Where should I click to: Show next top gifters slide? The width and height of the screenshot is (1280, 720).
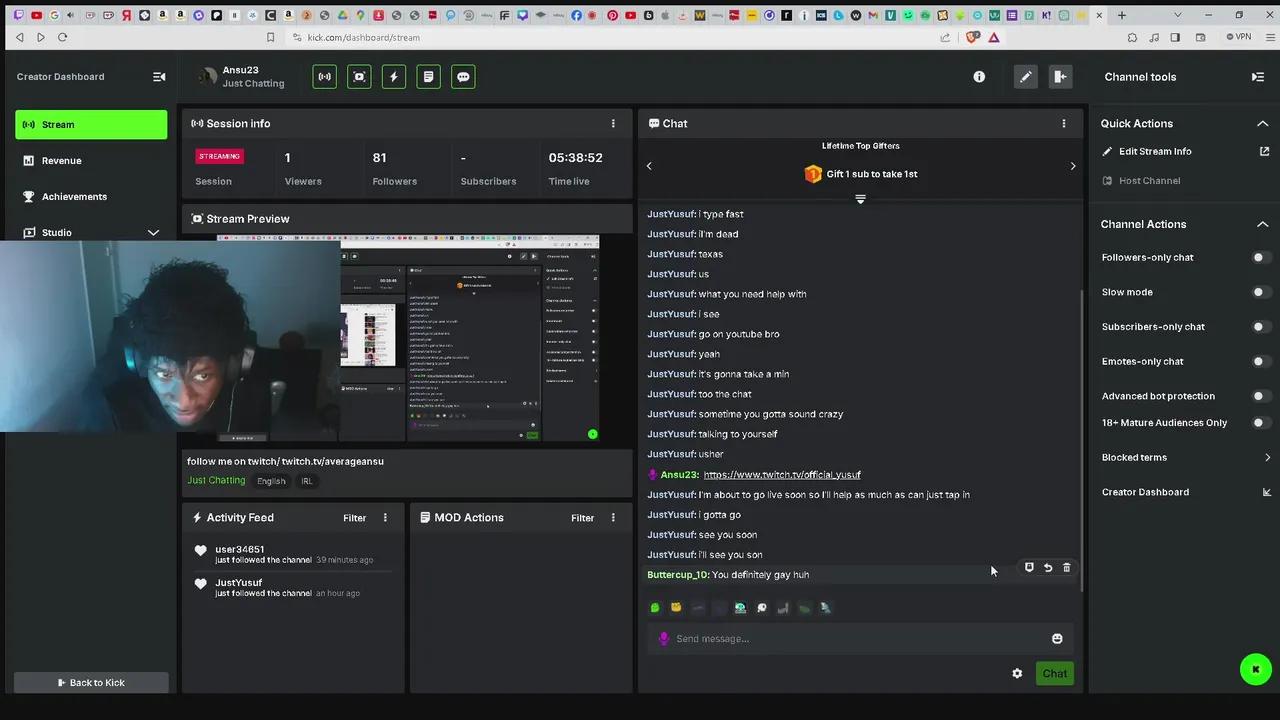pos(1073,166)
